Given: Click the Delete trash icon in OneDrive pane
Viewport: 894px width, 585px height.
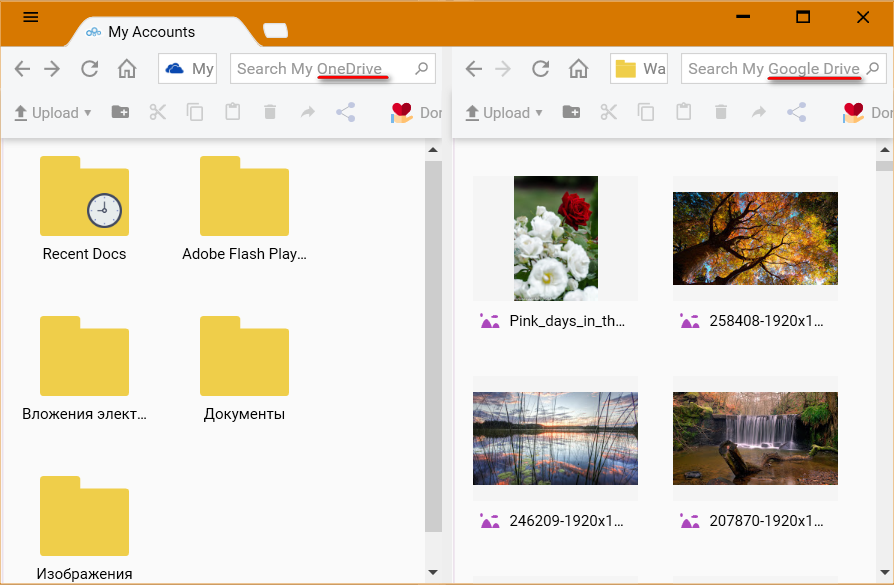Looking at the screenshot, I should pos(270,112).
